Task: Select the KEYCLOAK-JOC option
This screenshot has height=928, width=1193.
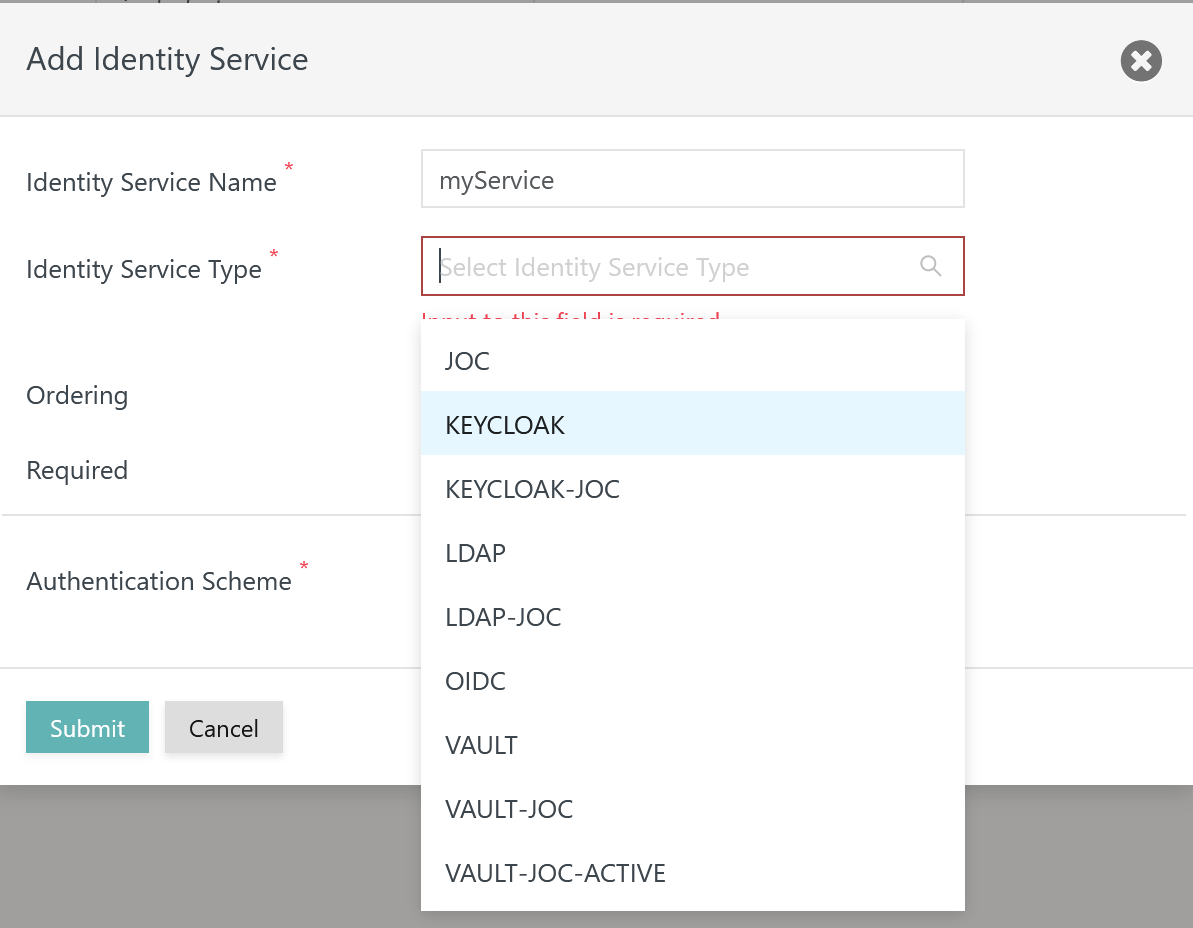Action: pos(692,488)
